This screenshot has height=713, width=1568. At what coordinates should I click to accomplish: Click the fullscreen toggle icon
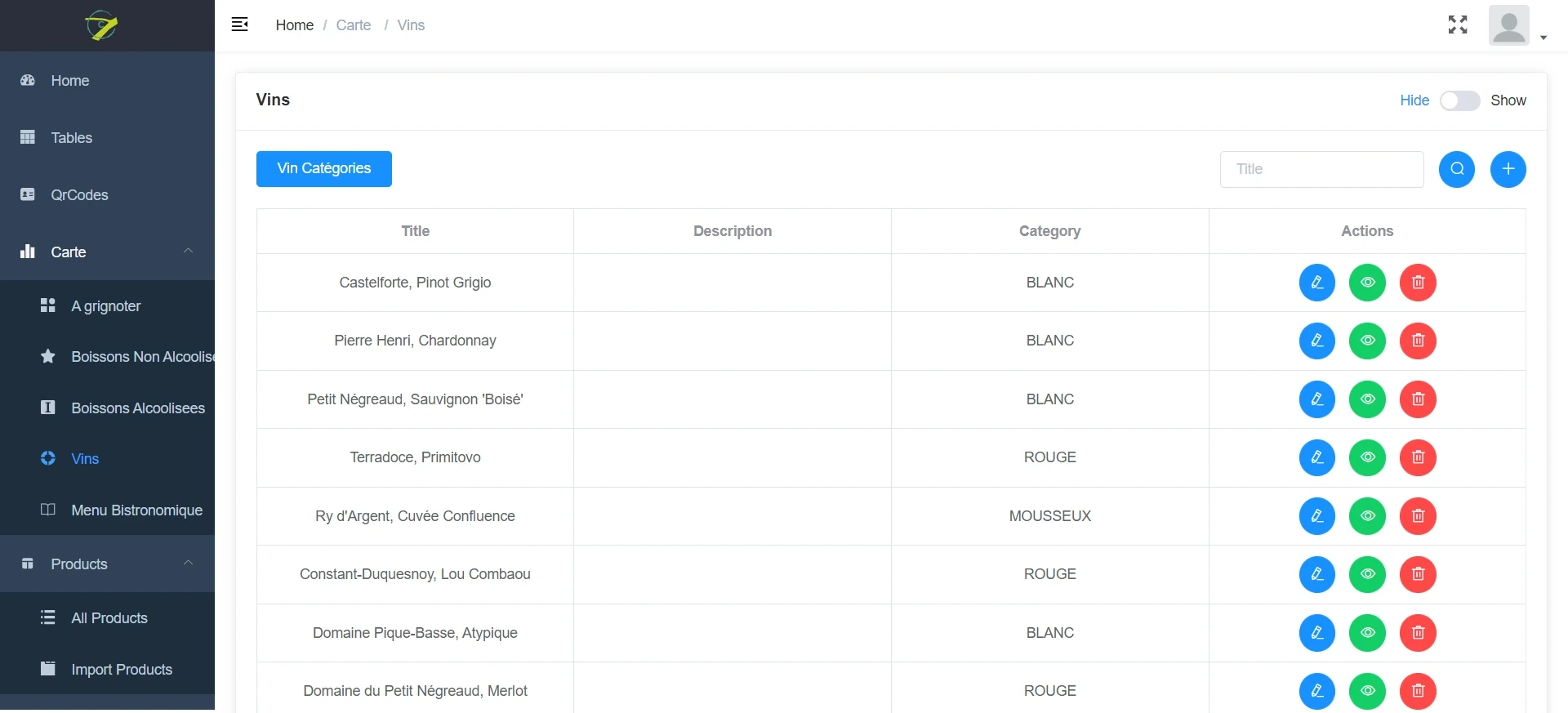1458,25
